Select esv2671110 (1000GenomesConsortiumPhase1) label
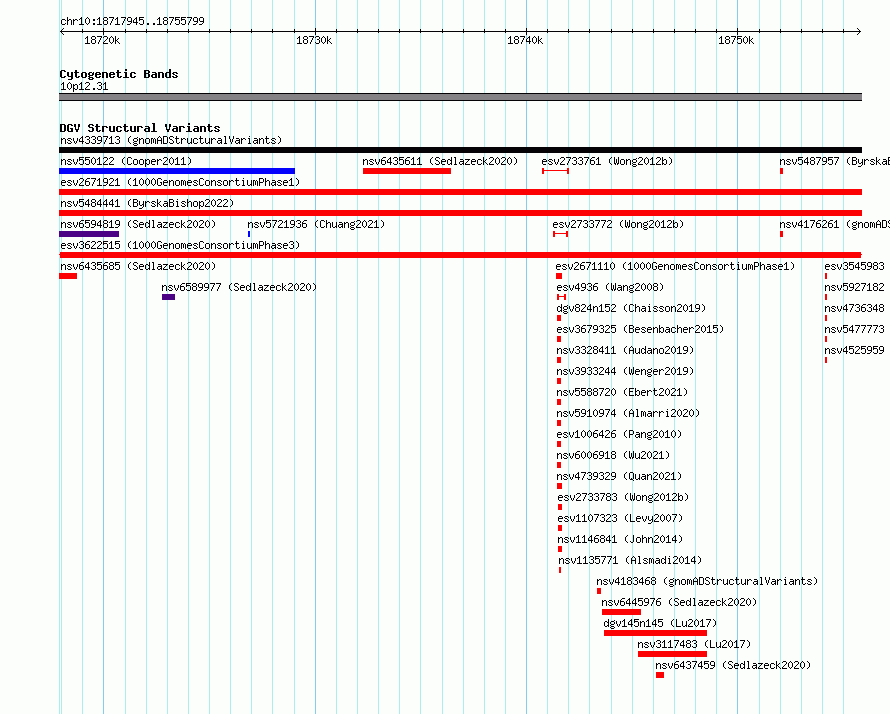The width and height of the screenshot is (890, 714). tap(675, 266)
